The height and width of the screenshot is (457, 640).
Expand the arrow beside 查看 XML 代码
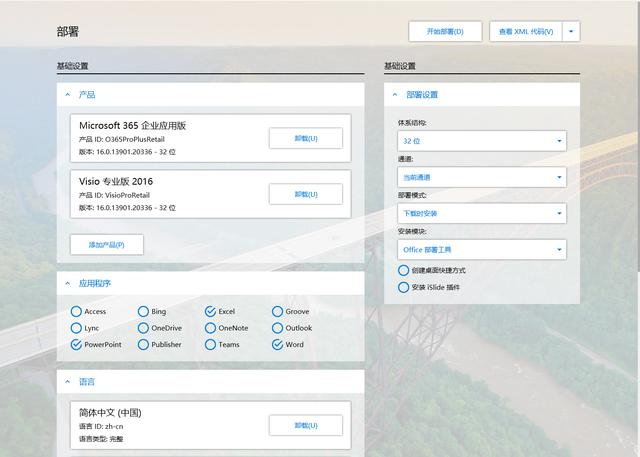pos(571,31)
